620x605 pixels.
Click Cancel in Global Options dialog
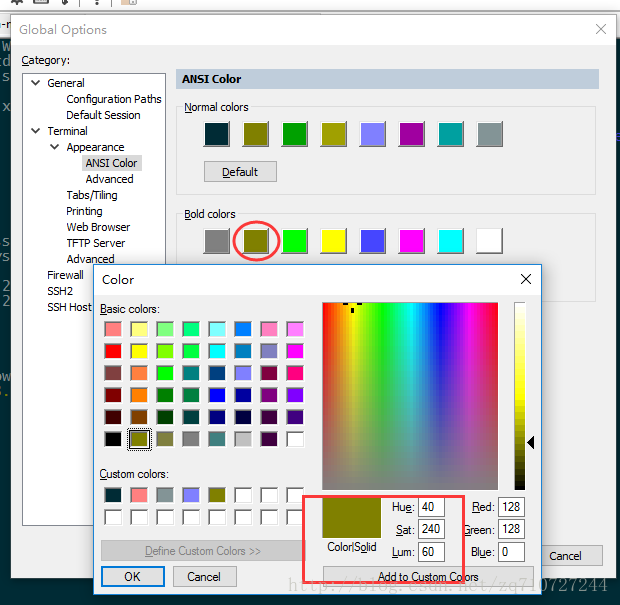pos(565,556)
